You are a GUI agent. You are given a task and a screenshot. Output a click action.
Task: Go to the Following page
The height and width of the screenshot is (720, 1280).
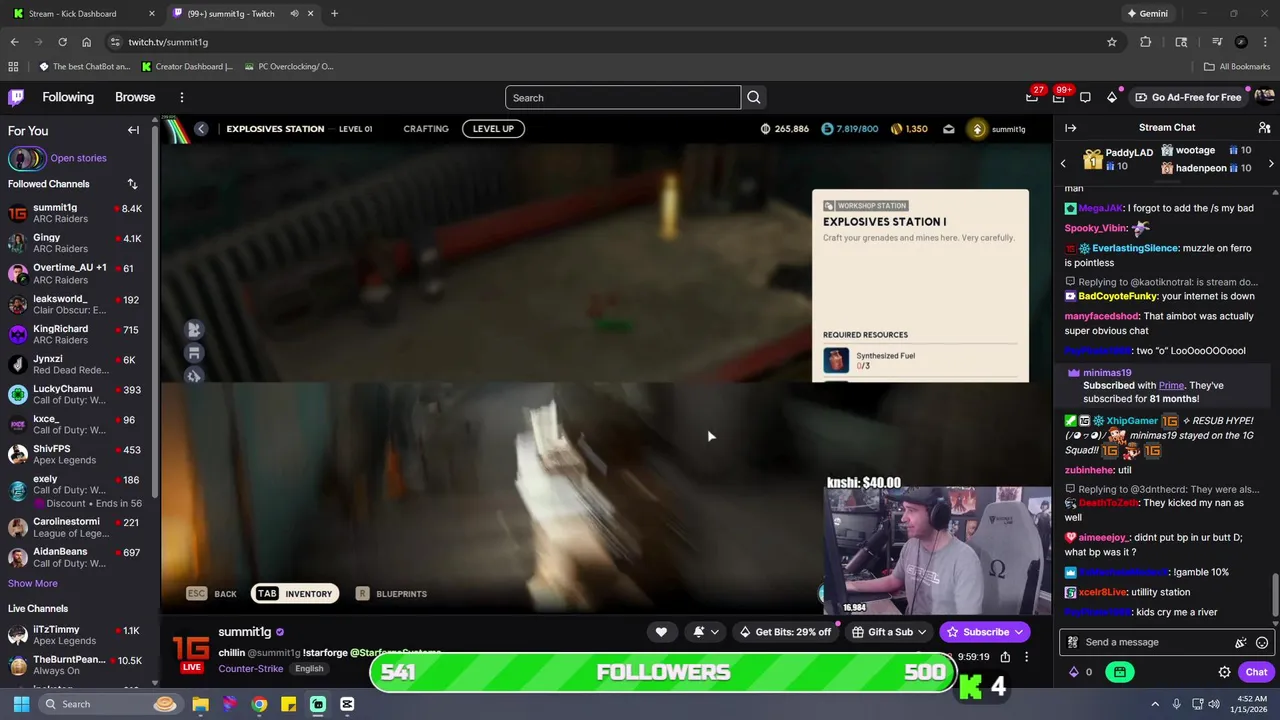68,97
